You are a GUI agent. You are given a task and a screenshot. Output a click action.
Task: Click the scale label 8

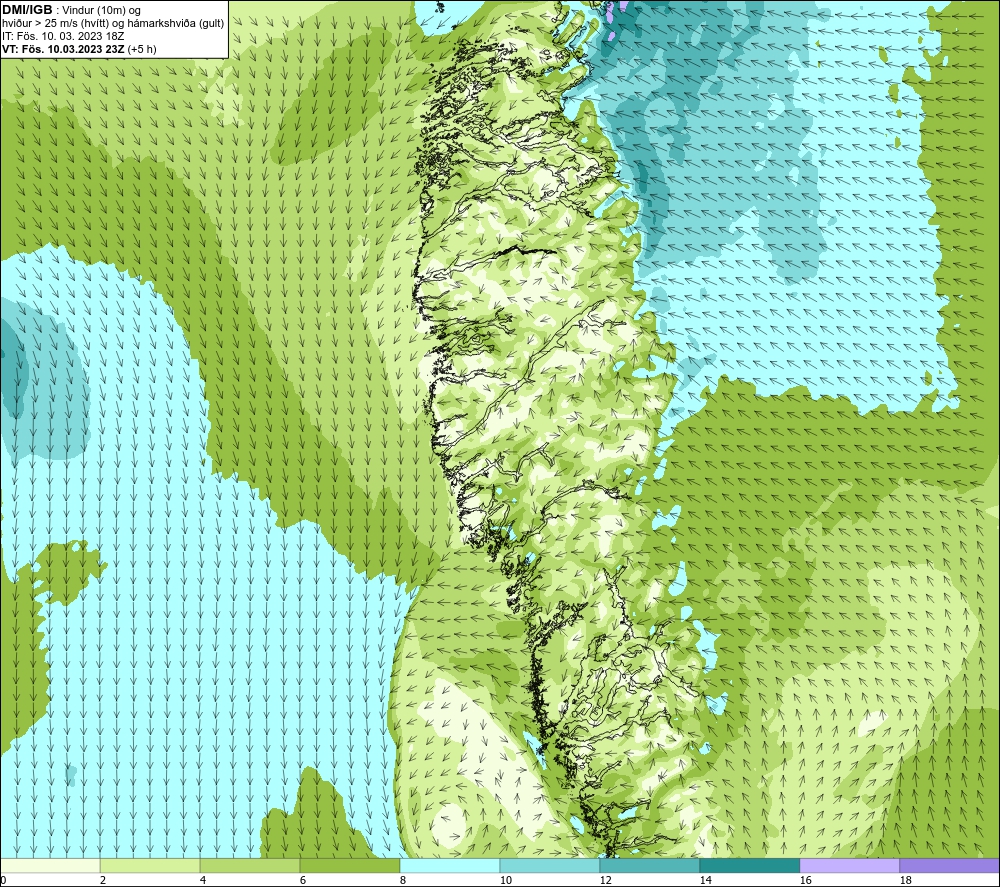(x=403, y=881)
